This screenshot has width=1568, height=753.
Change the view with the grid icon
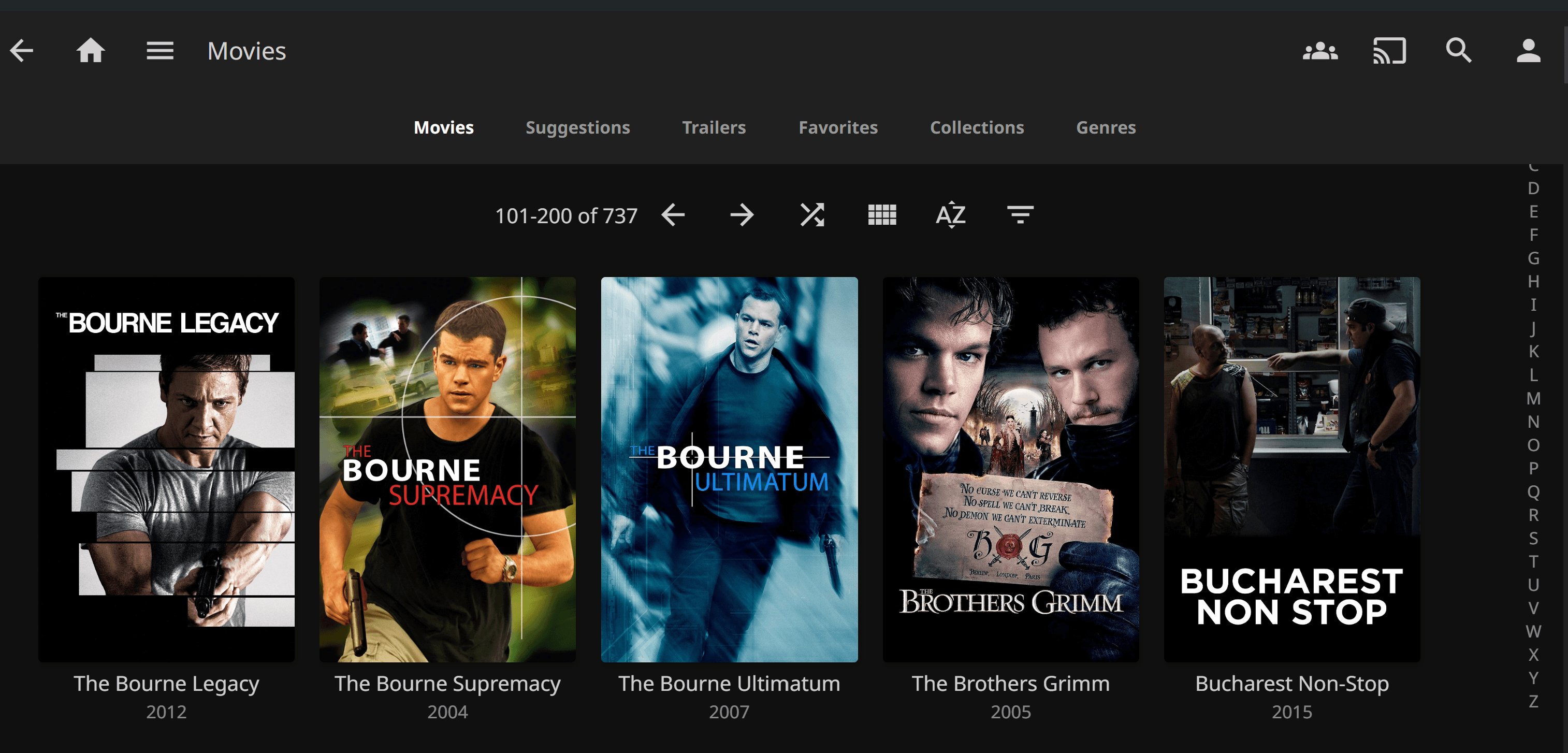(882, 215)
